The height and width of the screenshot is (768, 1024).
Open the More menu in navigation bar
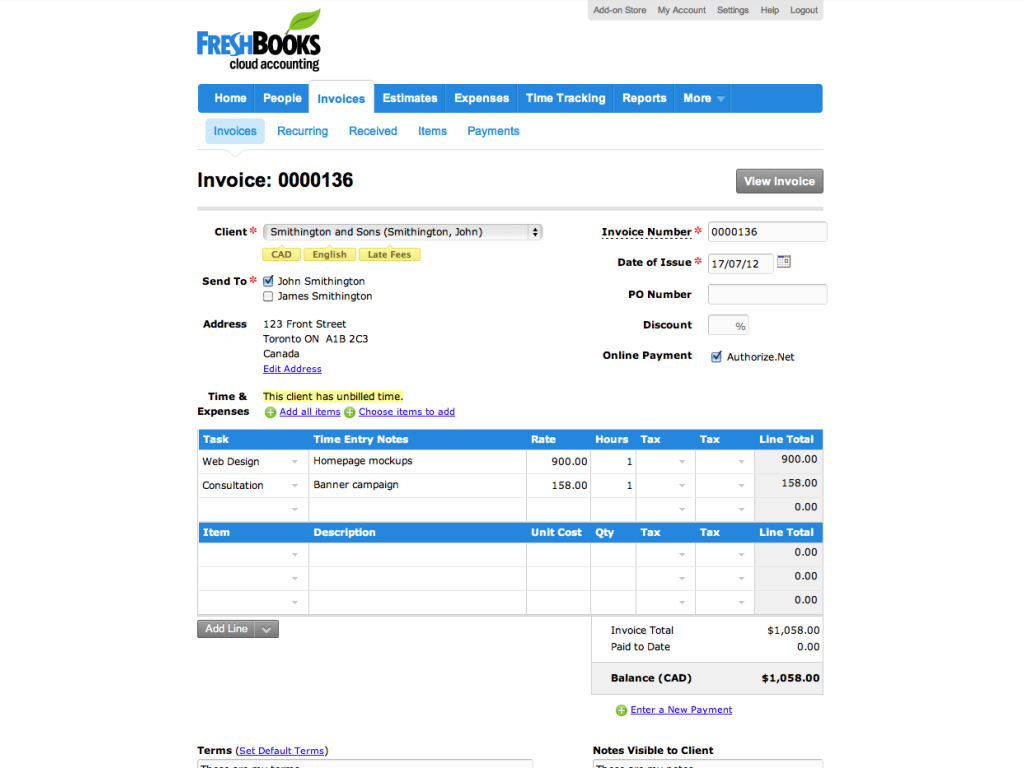(x=703, y=98)
